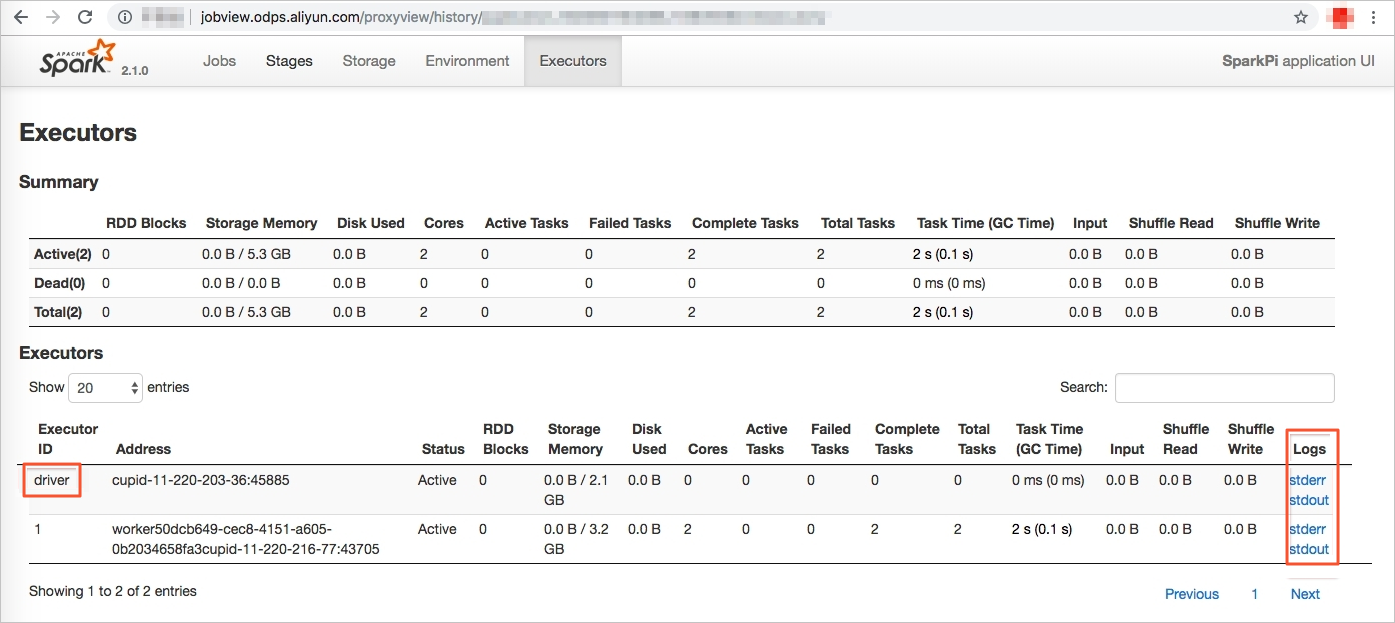Sort executors table by Input header
Screen dimensions: 1395x623
point(1127,449)
